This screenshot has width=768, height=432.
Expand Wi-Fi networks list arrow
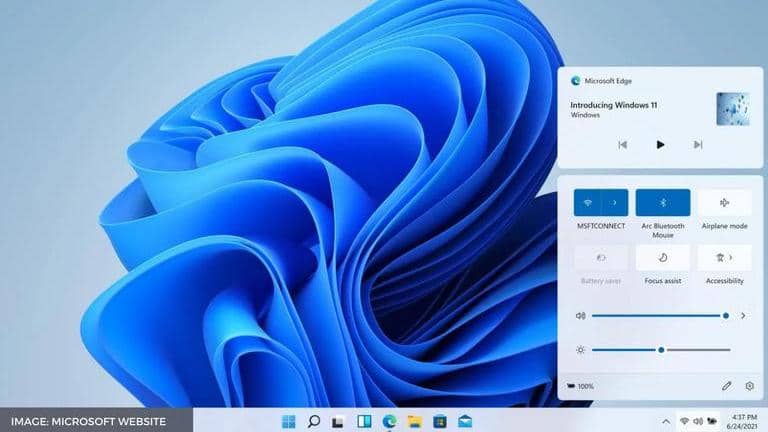615,202
